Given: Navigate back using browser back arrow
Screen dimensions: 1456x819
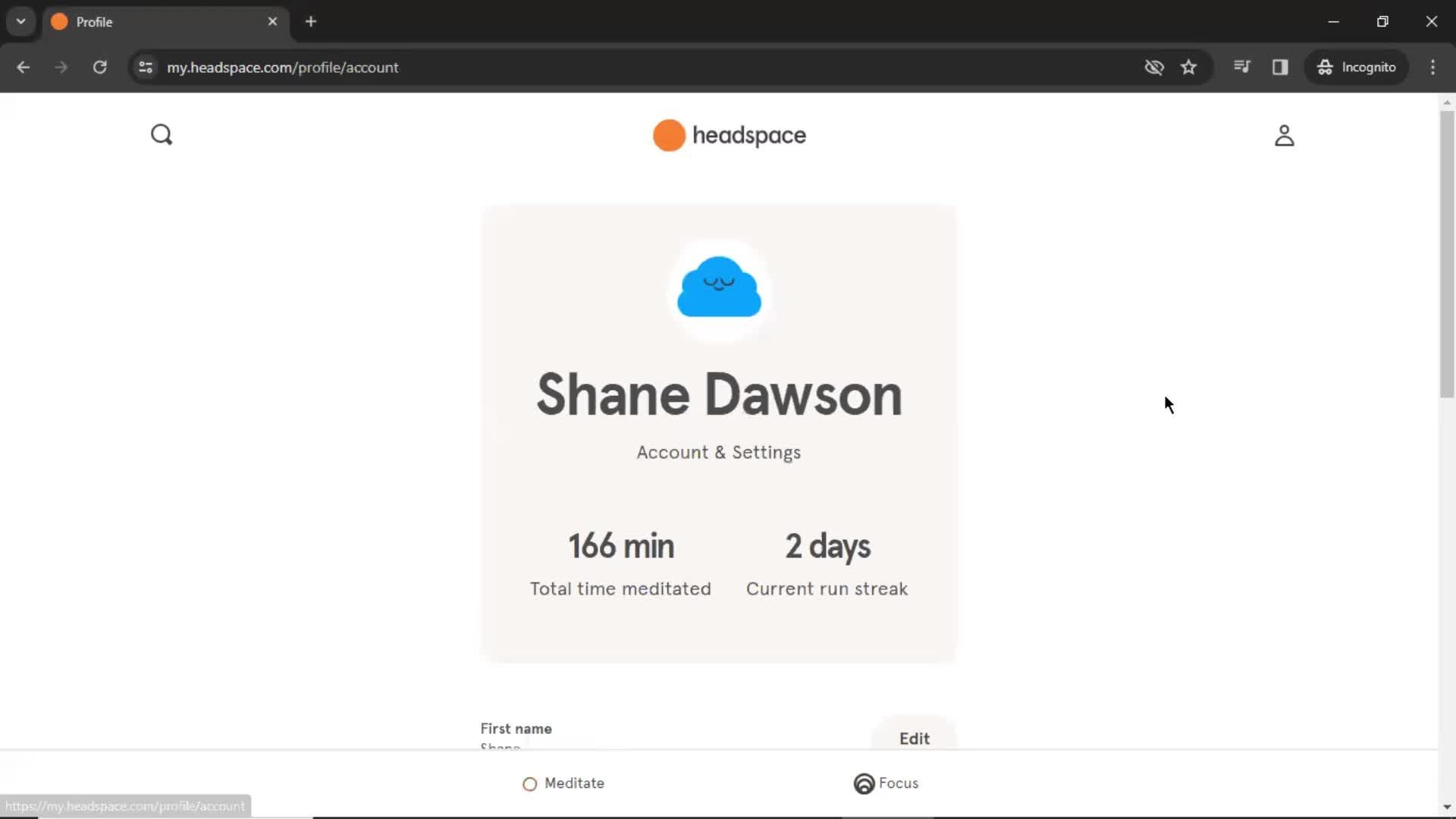Looking at the screenshot, I should (x=23, y=67).
